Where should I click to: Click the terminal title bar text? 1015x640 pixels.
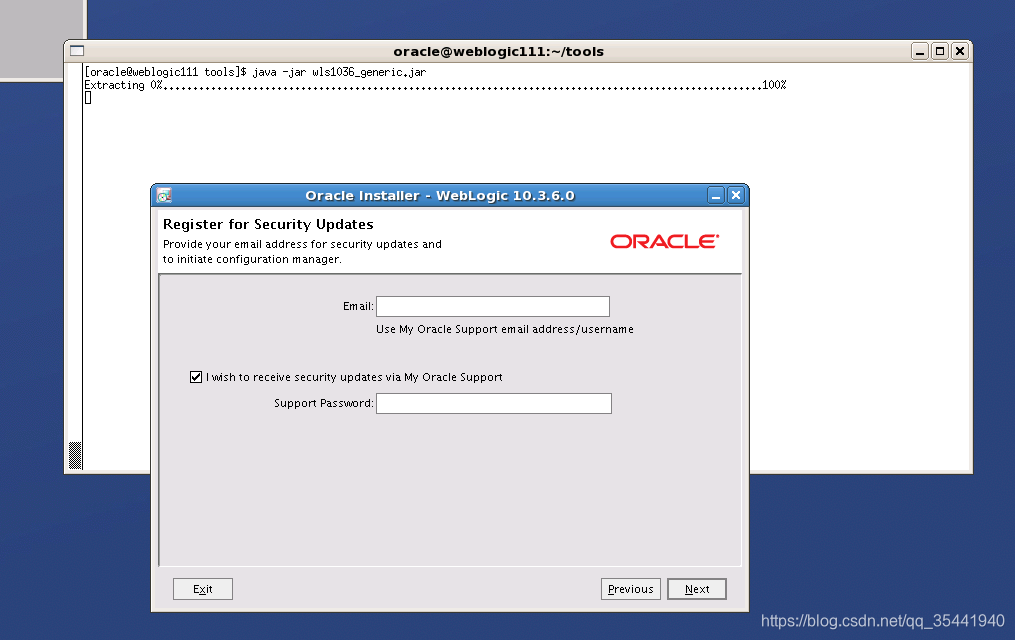click(x=498, y=52)
